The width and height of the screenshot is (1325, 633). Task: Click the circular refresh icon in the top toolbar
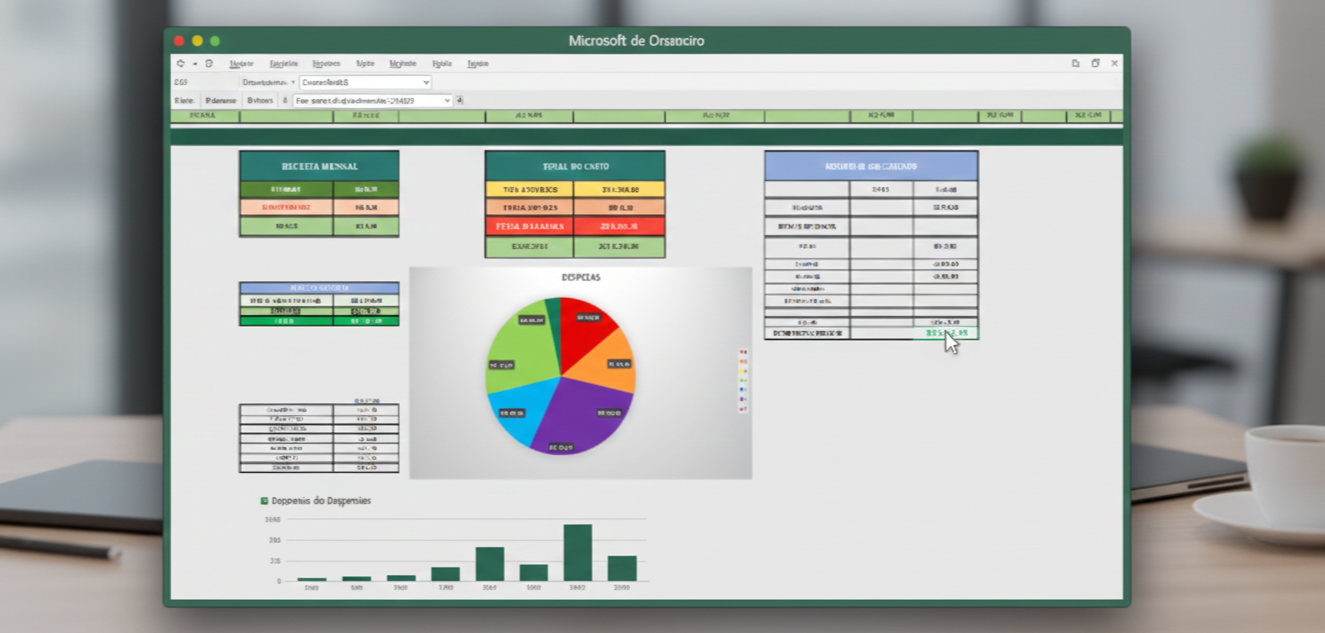tap(181, 63)
